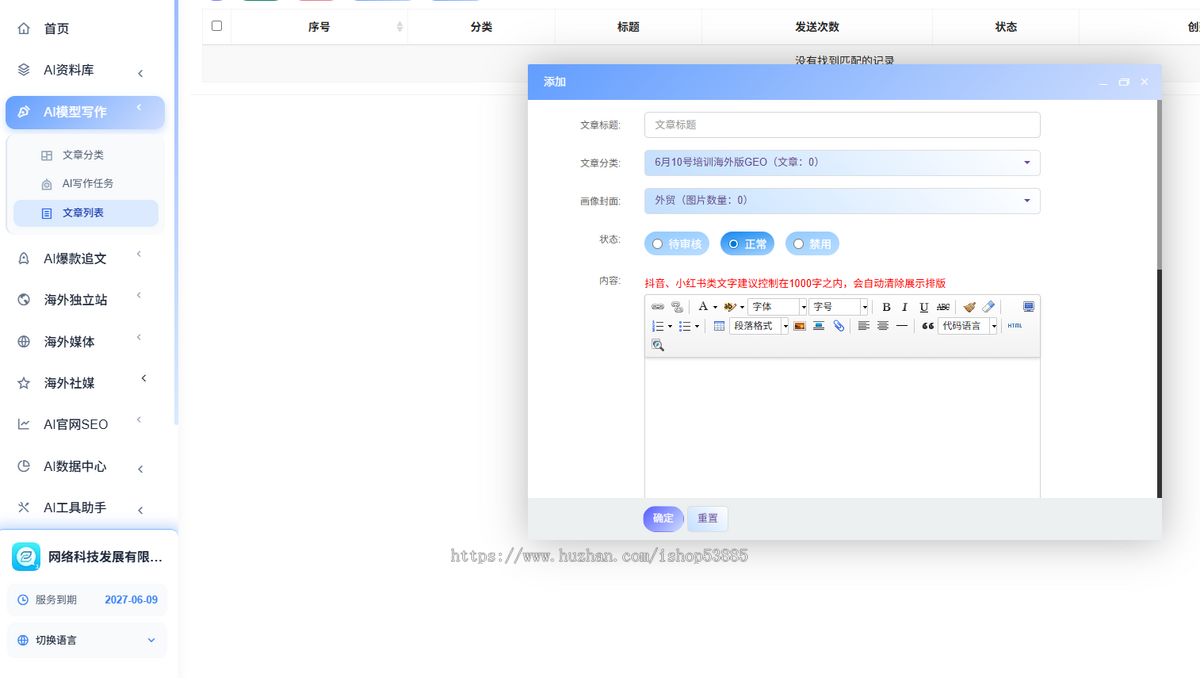Open bullet list style dropdown arrow
This screenshot has width=1200, height=678.
696,326
